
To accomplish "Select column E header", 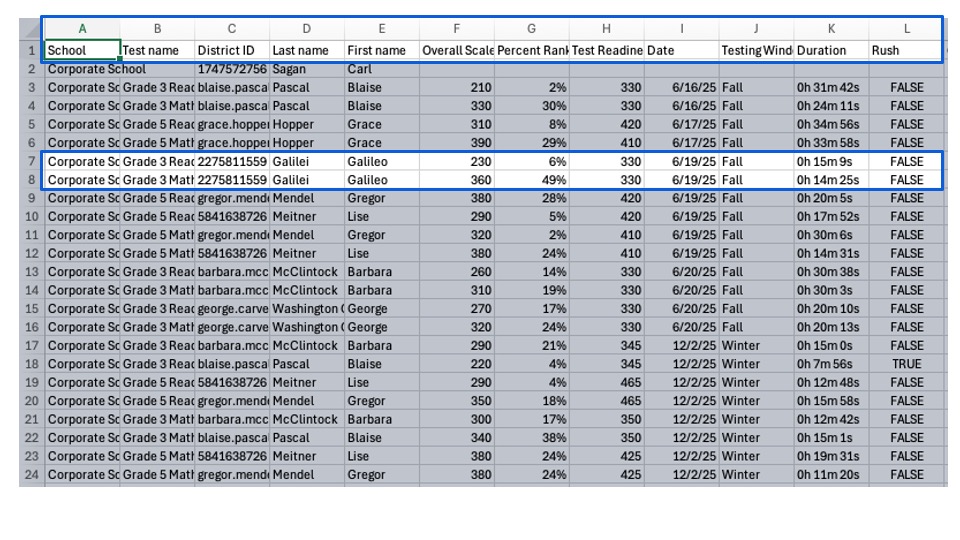I will (x=382, y=29).
